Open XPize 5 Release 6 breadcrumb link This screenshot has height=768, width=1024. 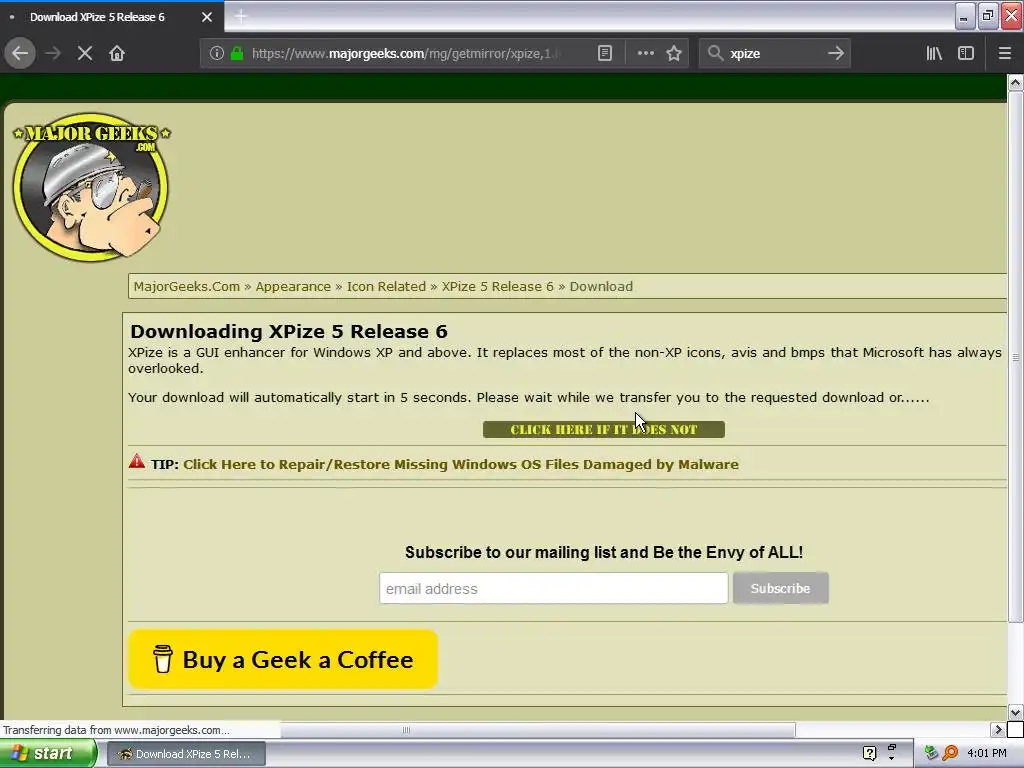click(498, 287)
